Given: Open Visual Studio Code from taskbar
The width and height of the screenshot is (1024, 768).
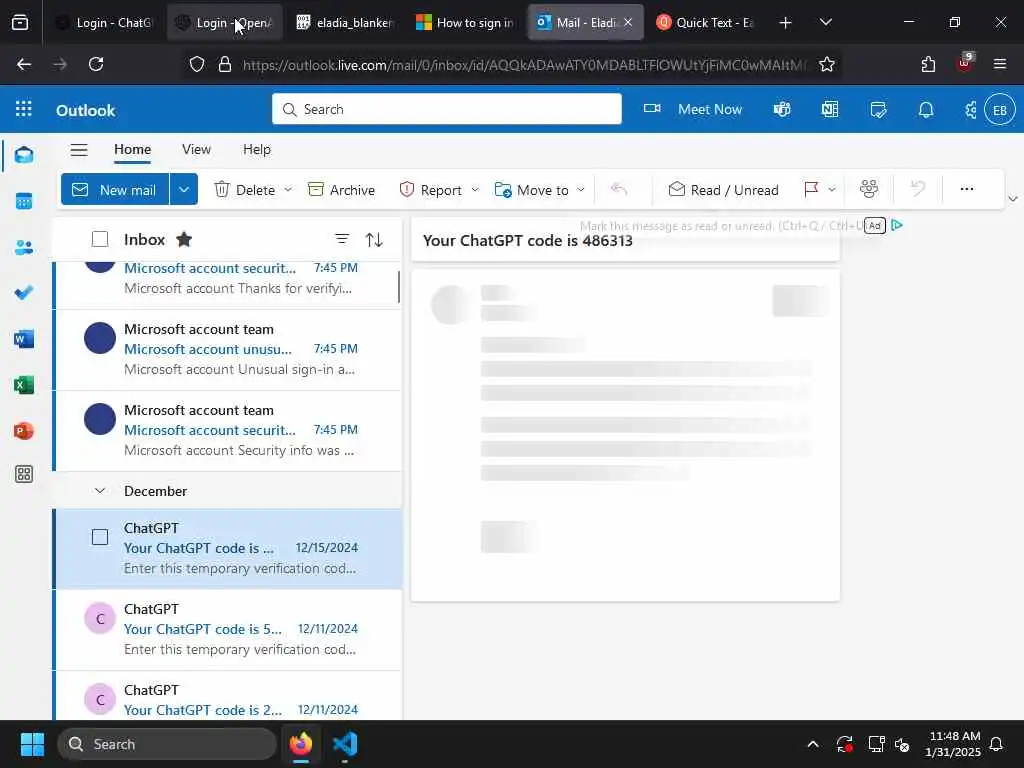Looking at the screenshot, I should (345, 744).
